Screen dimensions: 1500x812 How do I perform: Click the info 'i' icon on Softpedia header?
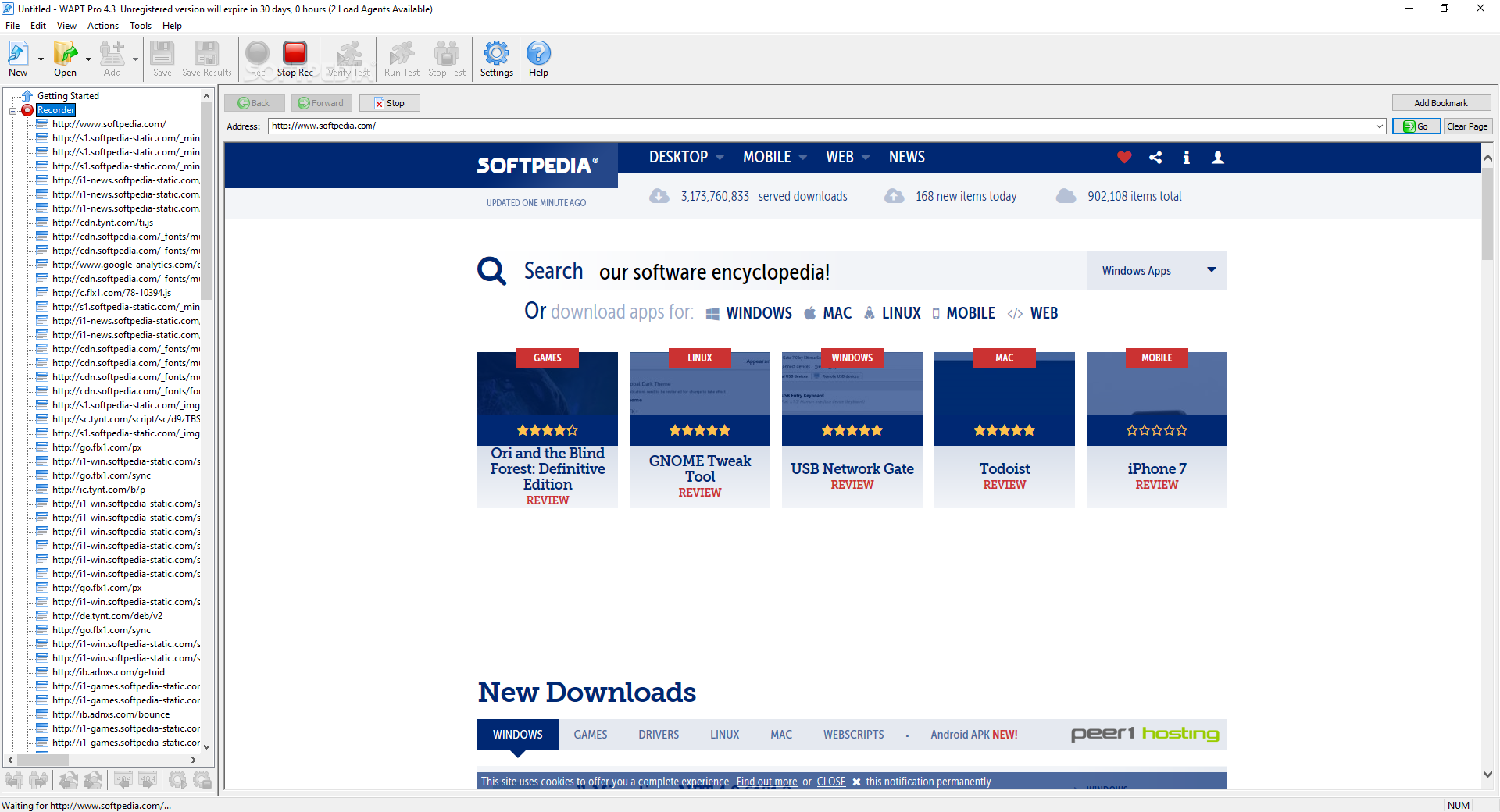(x=1186, y=158)
